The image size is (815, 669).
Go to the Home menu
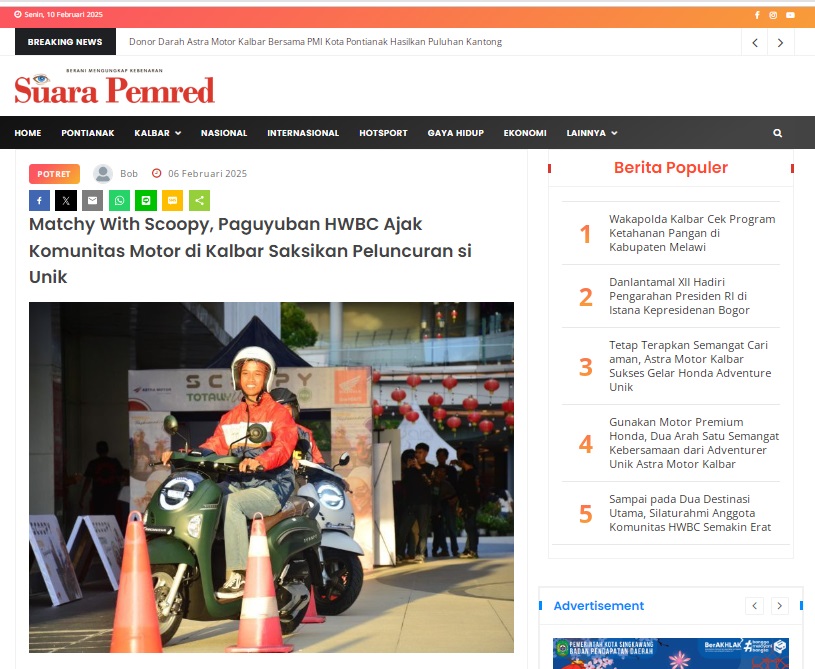(x=28, y=133)
